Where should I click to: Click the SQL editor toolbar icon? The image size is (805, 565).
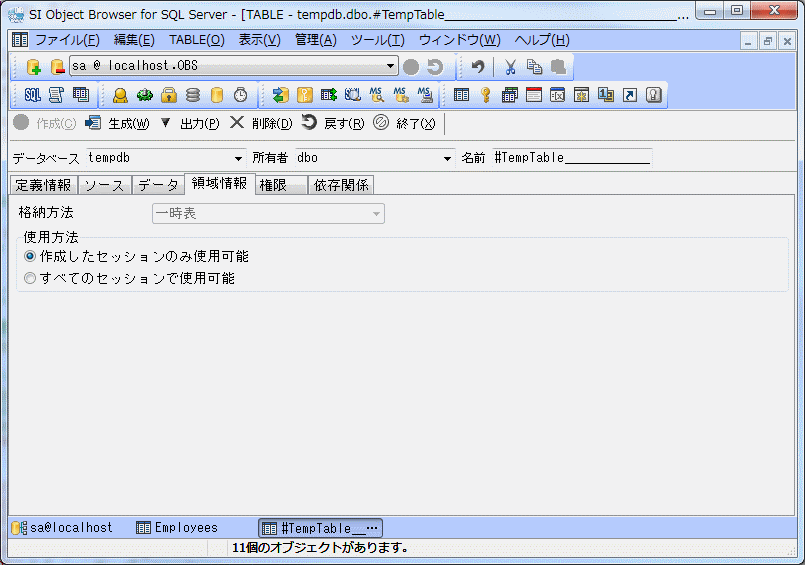(x=32, y=95)
